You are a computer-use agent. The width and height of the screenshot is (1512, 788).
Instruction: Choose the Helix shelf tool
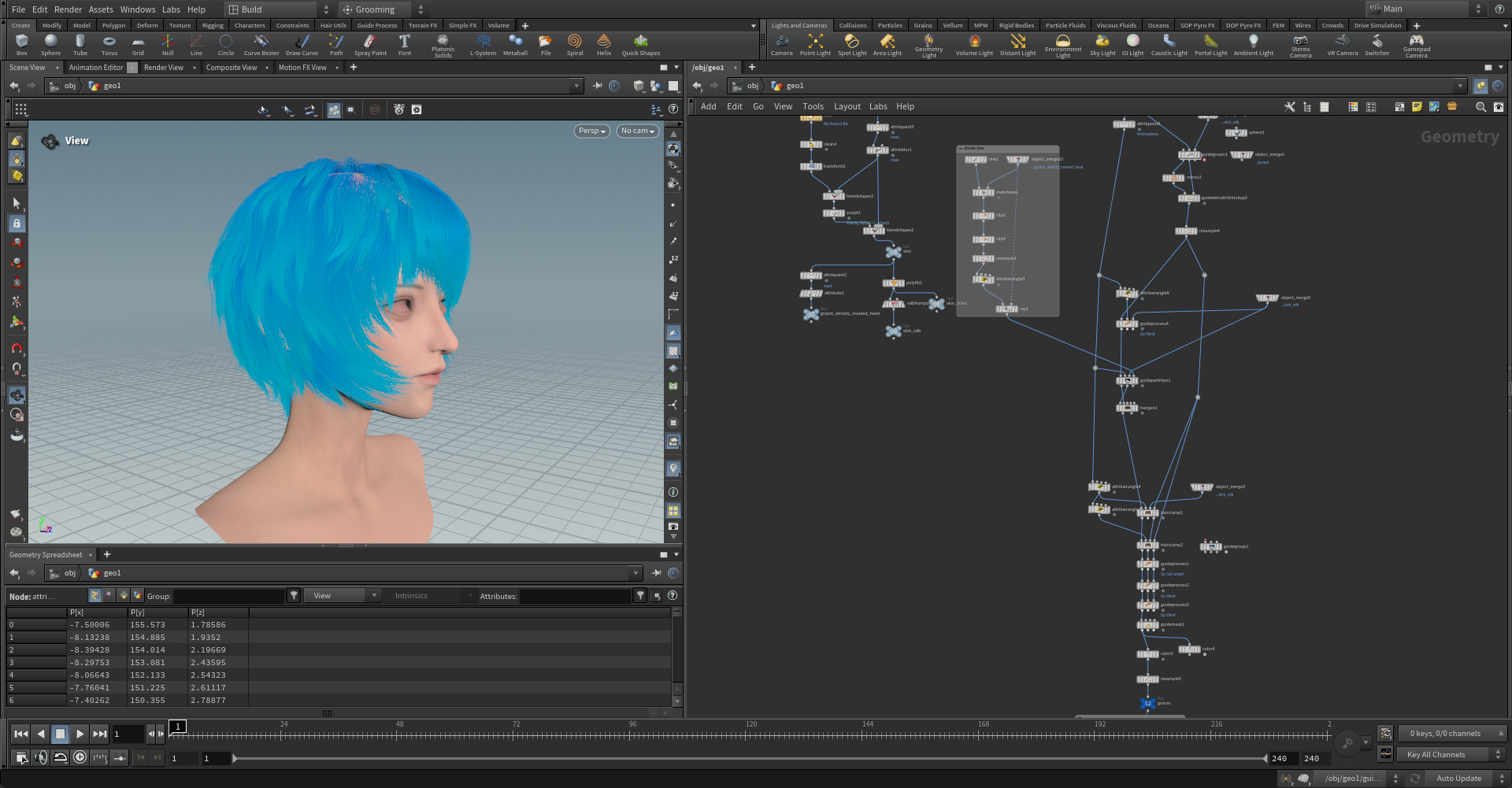pyautogui.click(x=603, y=44)
